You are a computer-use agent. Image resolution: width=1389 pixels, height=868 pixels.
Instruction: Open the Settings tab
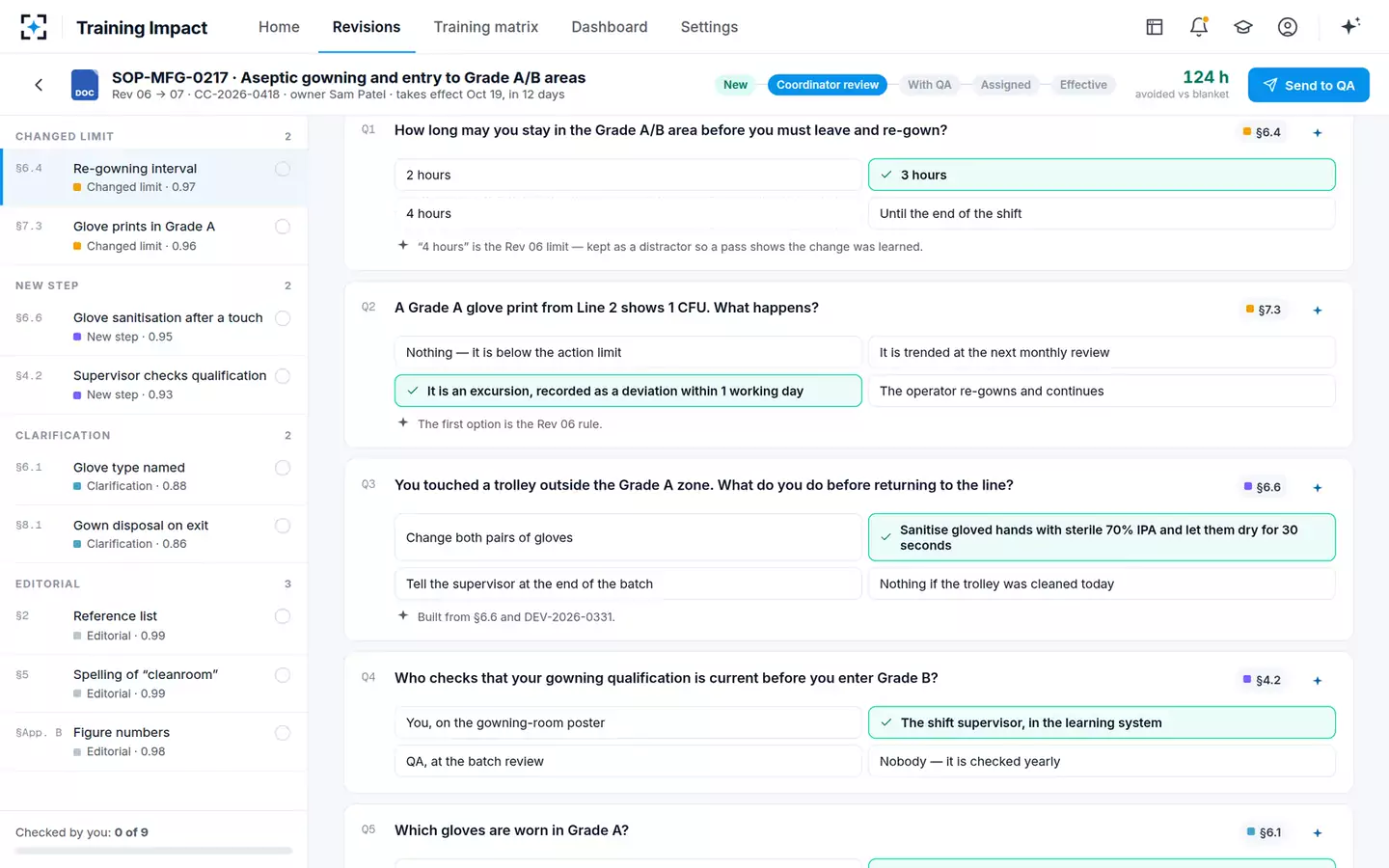click(x=709, y=27)
